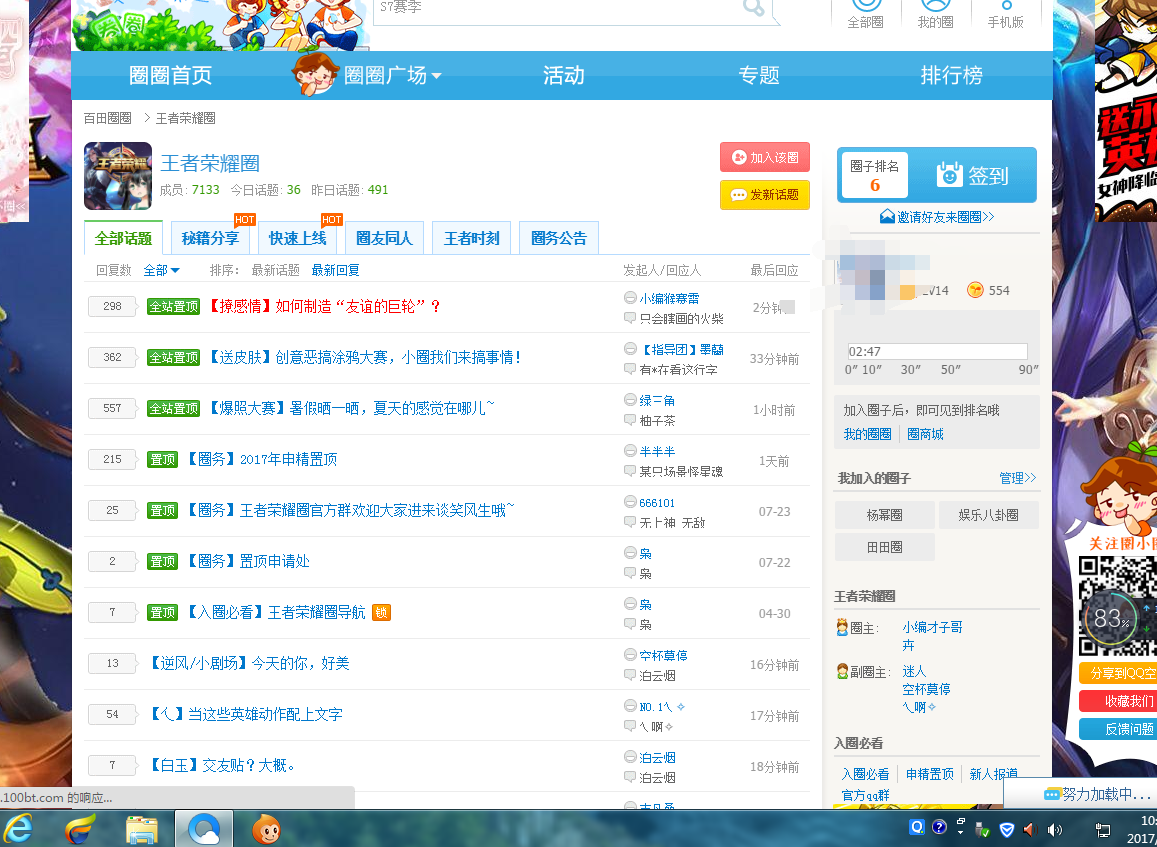Open the 我的圈圈 link
Image resolution: width=1157 pixels, height=847 pixels.
point(867,434)
